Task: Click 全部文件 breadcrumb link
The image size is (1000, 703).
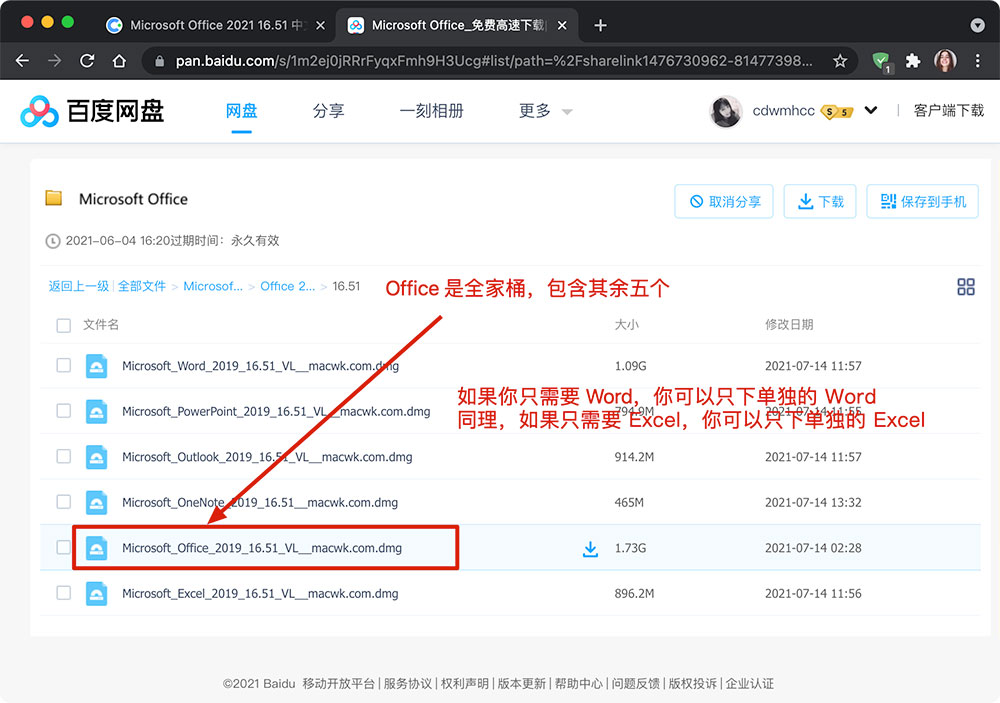Action: click(x=142, y=286)
